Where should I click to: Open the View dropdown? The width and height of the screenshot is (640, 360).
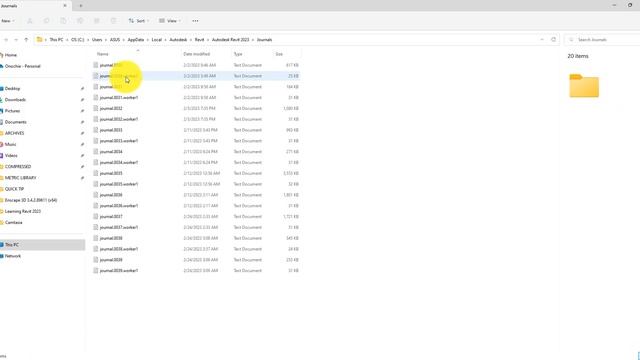[x=170, y=21]
